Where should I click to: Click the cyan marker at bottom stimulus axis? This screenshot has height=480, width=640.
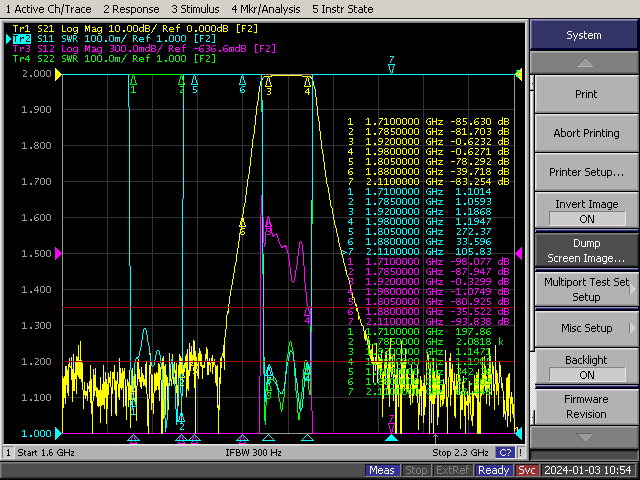[392, 438]
